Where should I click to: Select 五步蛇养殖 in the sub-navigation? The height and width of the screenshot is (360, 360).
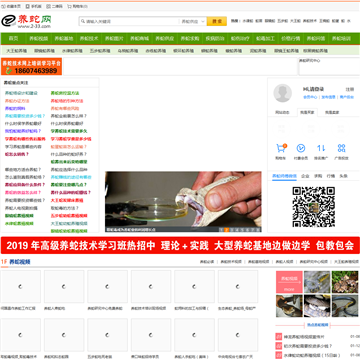(100, 51)
